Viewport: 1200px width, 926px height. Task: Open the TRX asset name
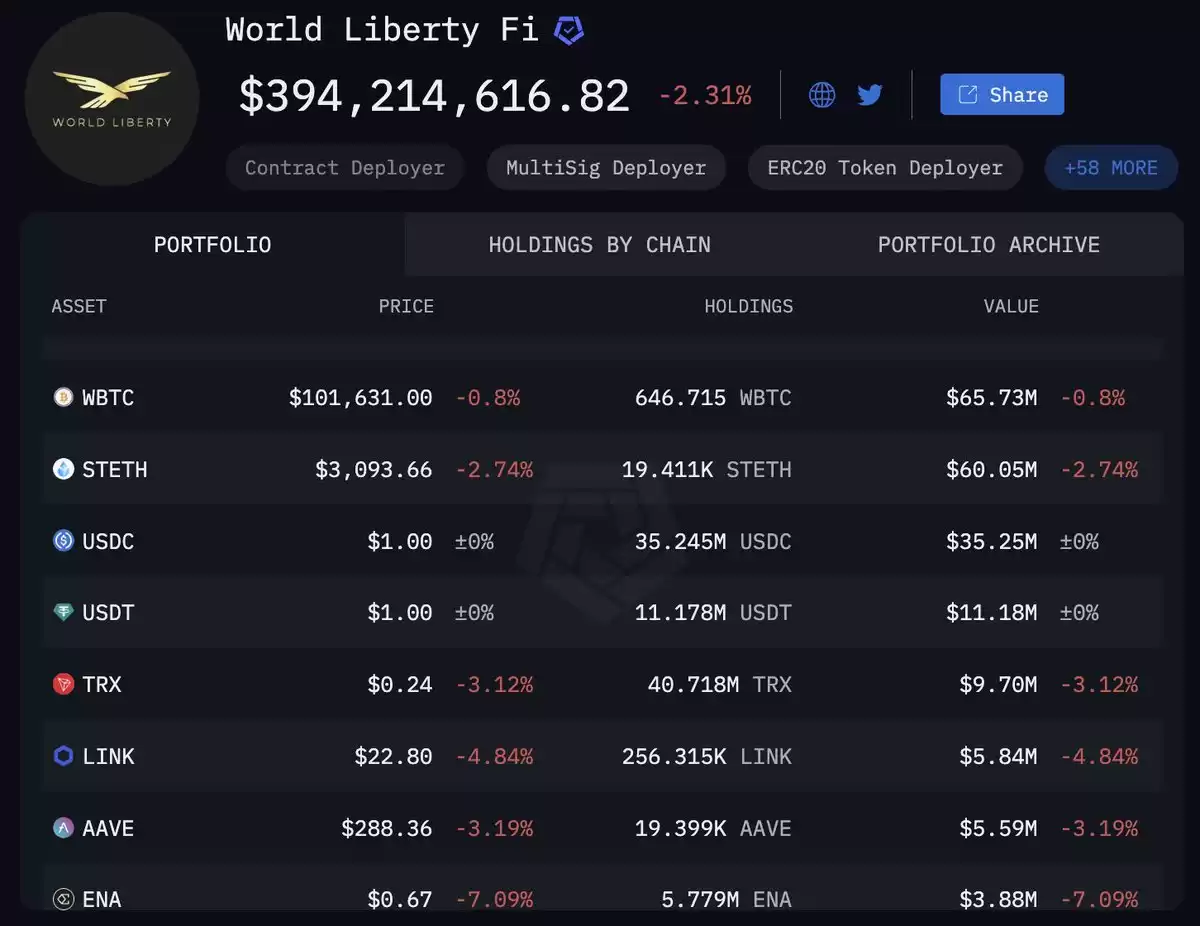[102, 684]
